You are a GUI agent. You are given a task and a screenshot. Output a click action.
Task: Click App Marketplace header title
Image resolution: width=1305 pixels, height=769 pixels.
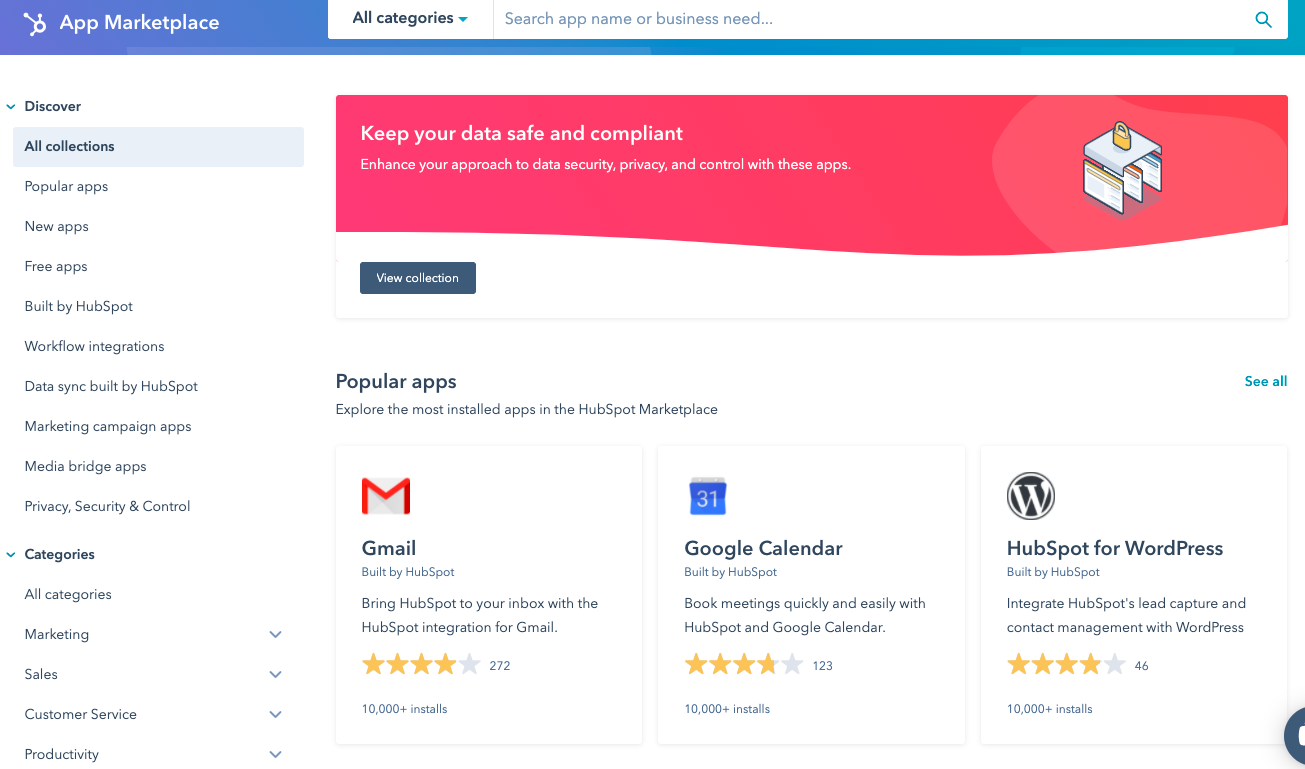[x=139, y=23]
